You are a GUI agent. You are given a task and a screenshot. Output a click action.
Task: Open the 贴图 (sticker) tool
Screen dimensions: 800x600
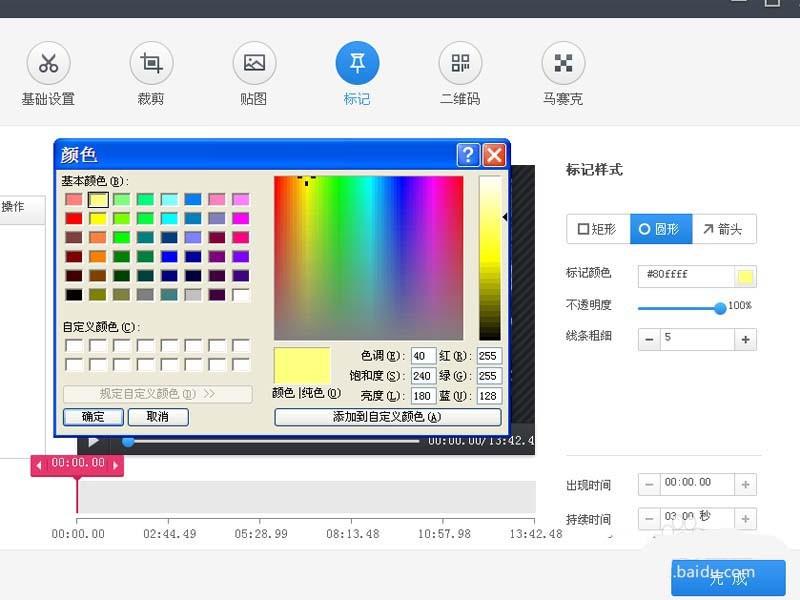click(253, 62)
